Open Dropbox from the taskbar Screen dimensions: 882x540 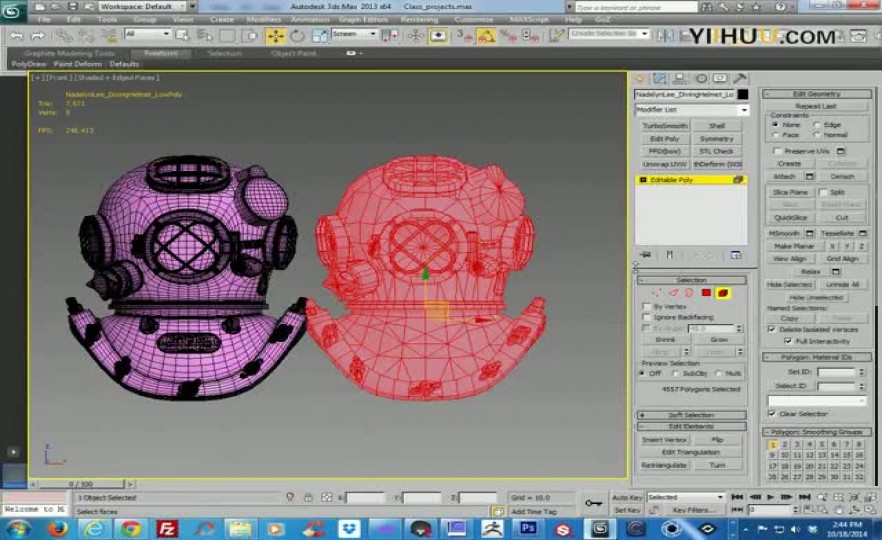tap(350, 528)
